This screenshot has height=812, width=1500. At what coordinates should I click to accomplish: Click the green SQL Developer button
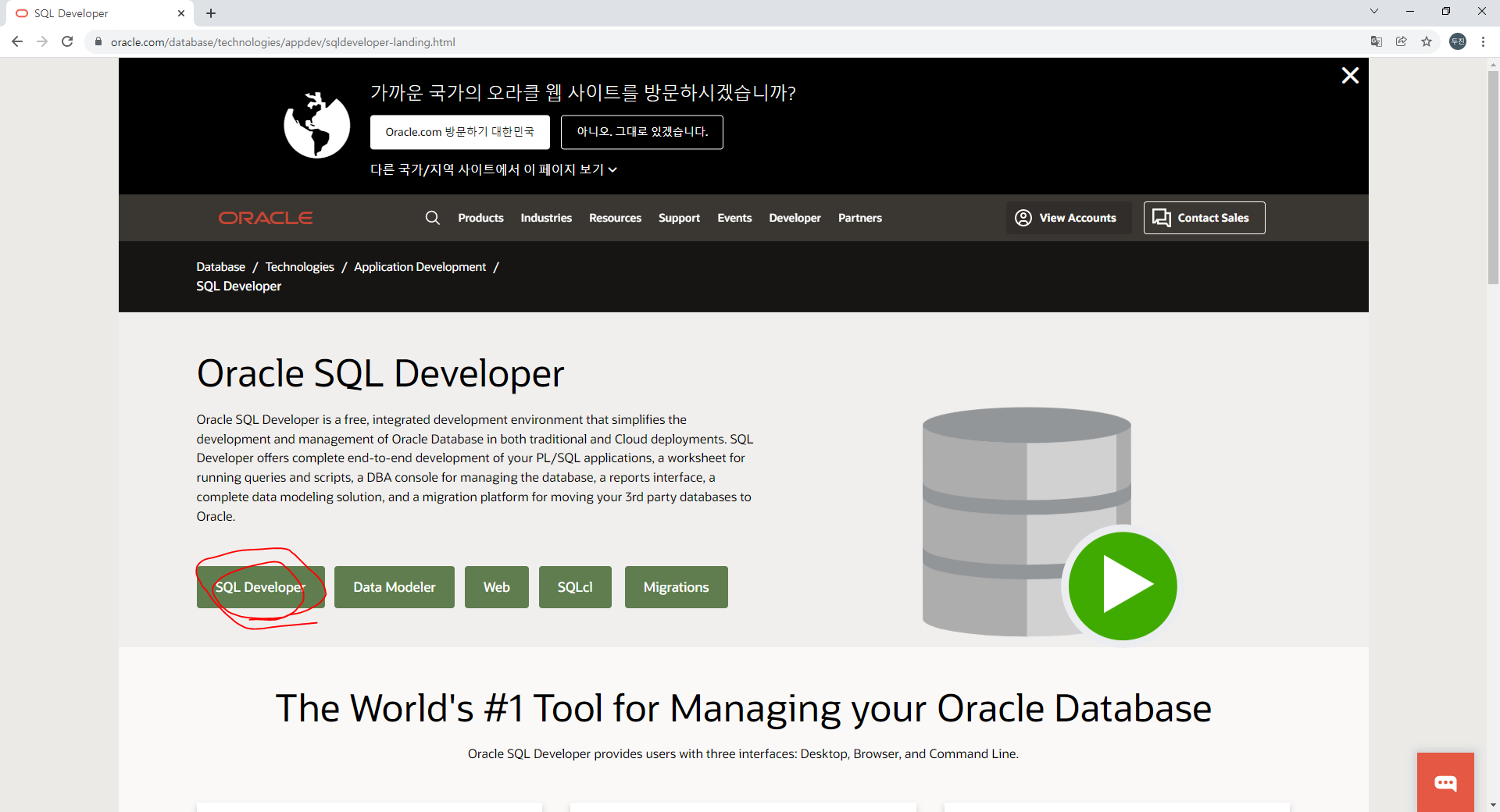tap(260, 587)
